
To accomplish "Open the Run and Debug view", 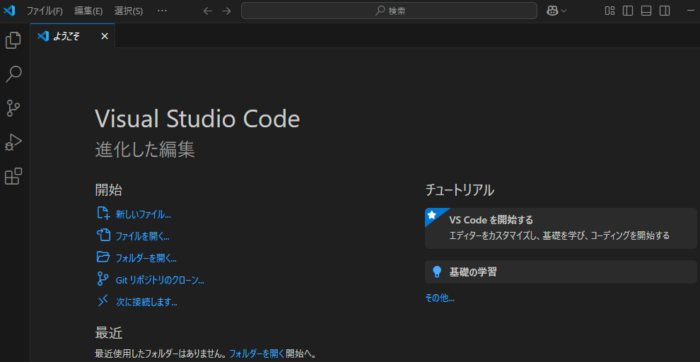I will (x=13, y=143).
